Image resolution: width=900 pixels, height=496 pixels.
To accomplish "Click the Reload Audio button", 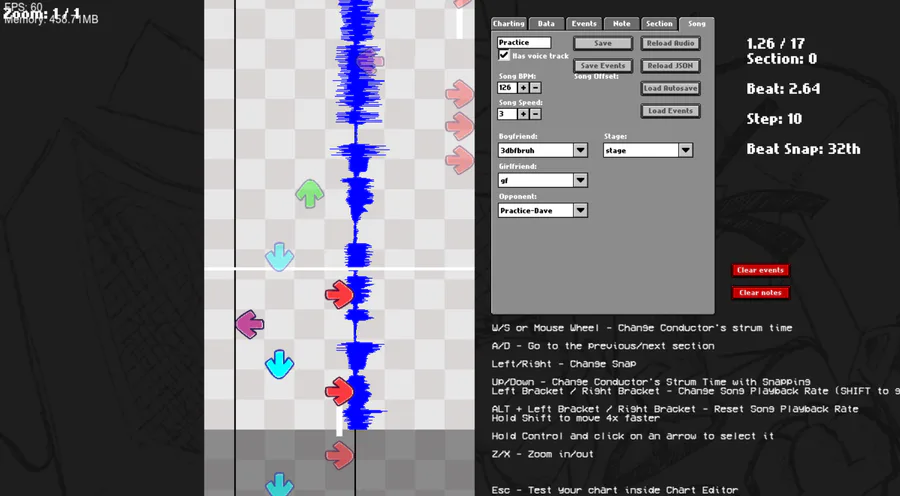I will tap(670, 43).
